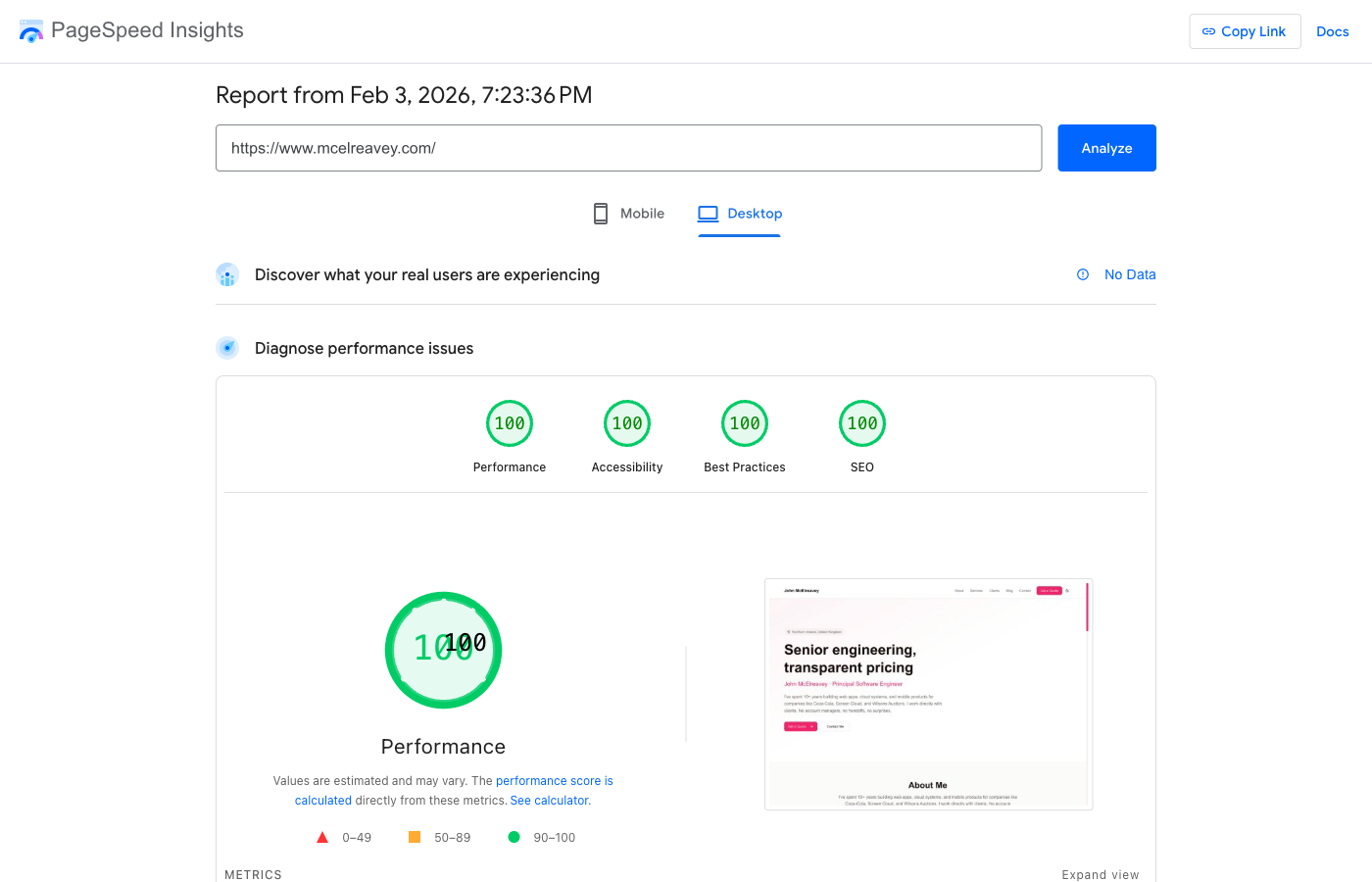Viewport: 1372px width, 882px height.
Task: Open the Docs page
Action: [1332, 30]
